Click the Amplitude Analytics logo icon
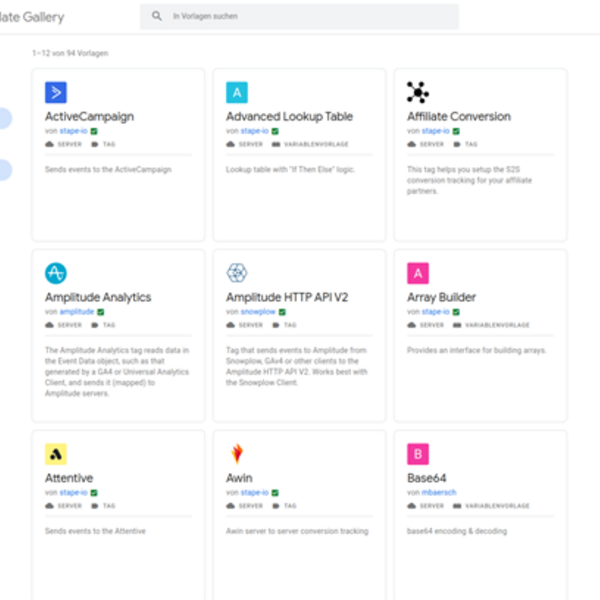 tap(56, 273)
